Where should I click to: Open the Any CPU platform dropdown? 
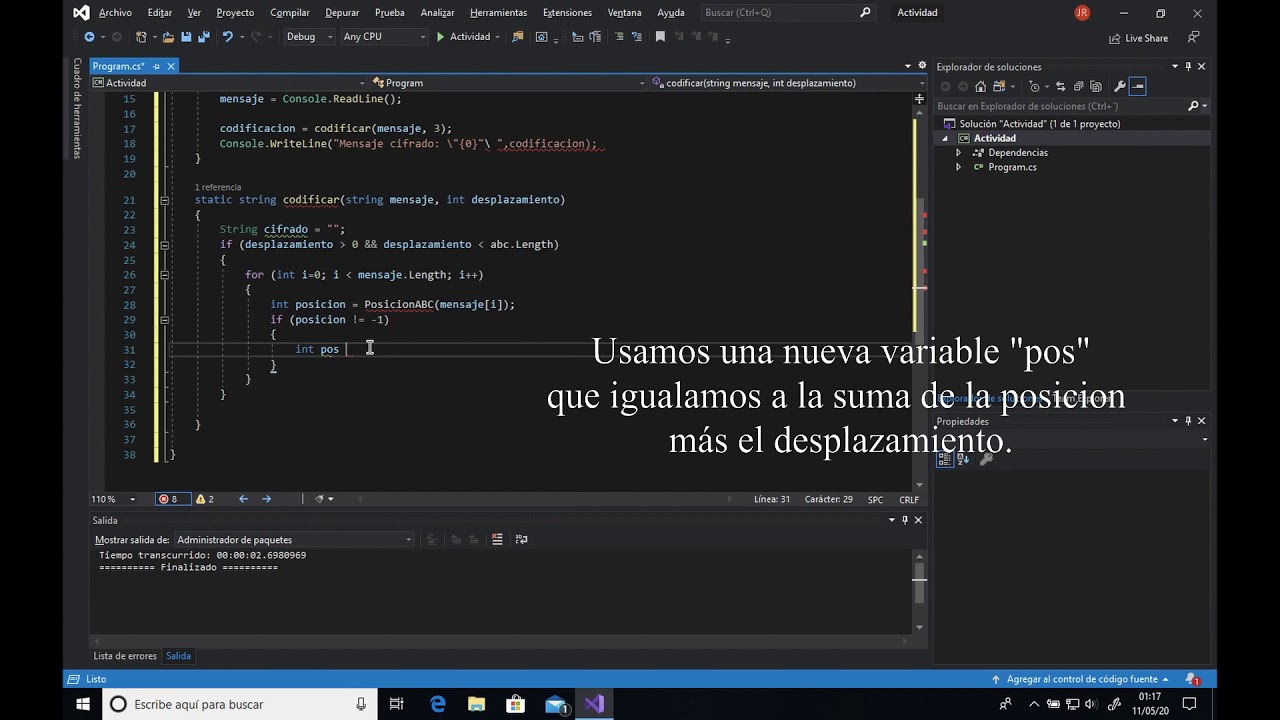pos(384,37)
